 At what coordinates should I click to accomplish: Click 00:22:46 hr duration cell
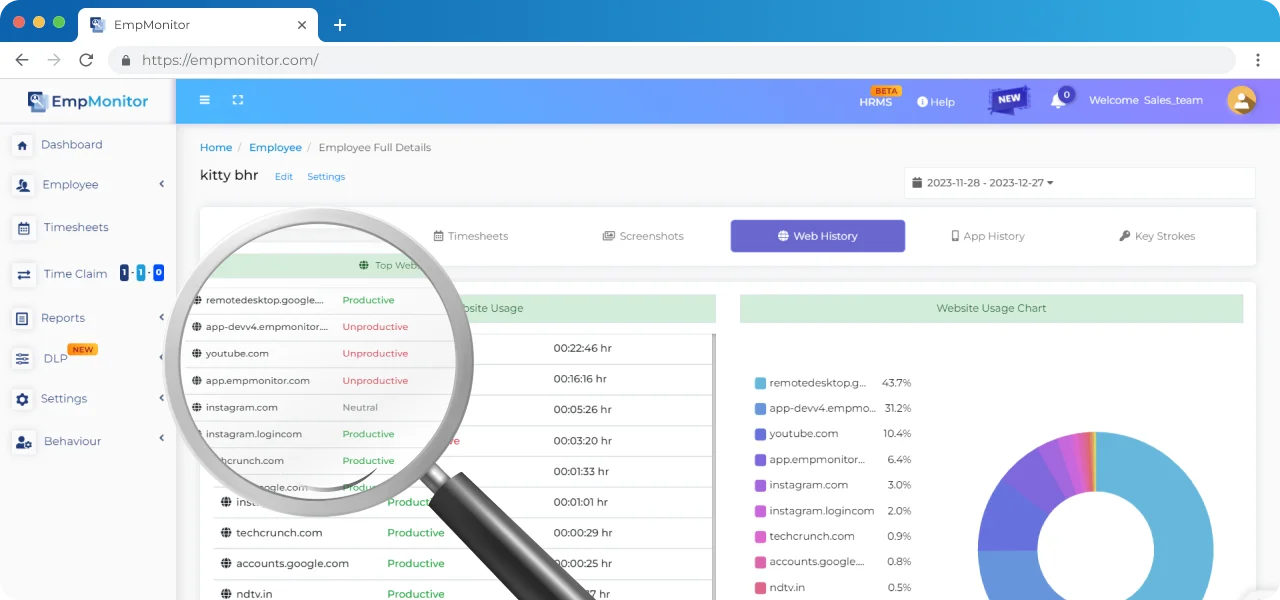click(x=582, y=349)
